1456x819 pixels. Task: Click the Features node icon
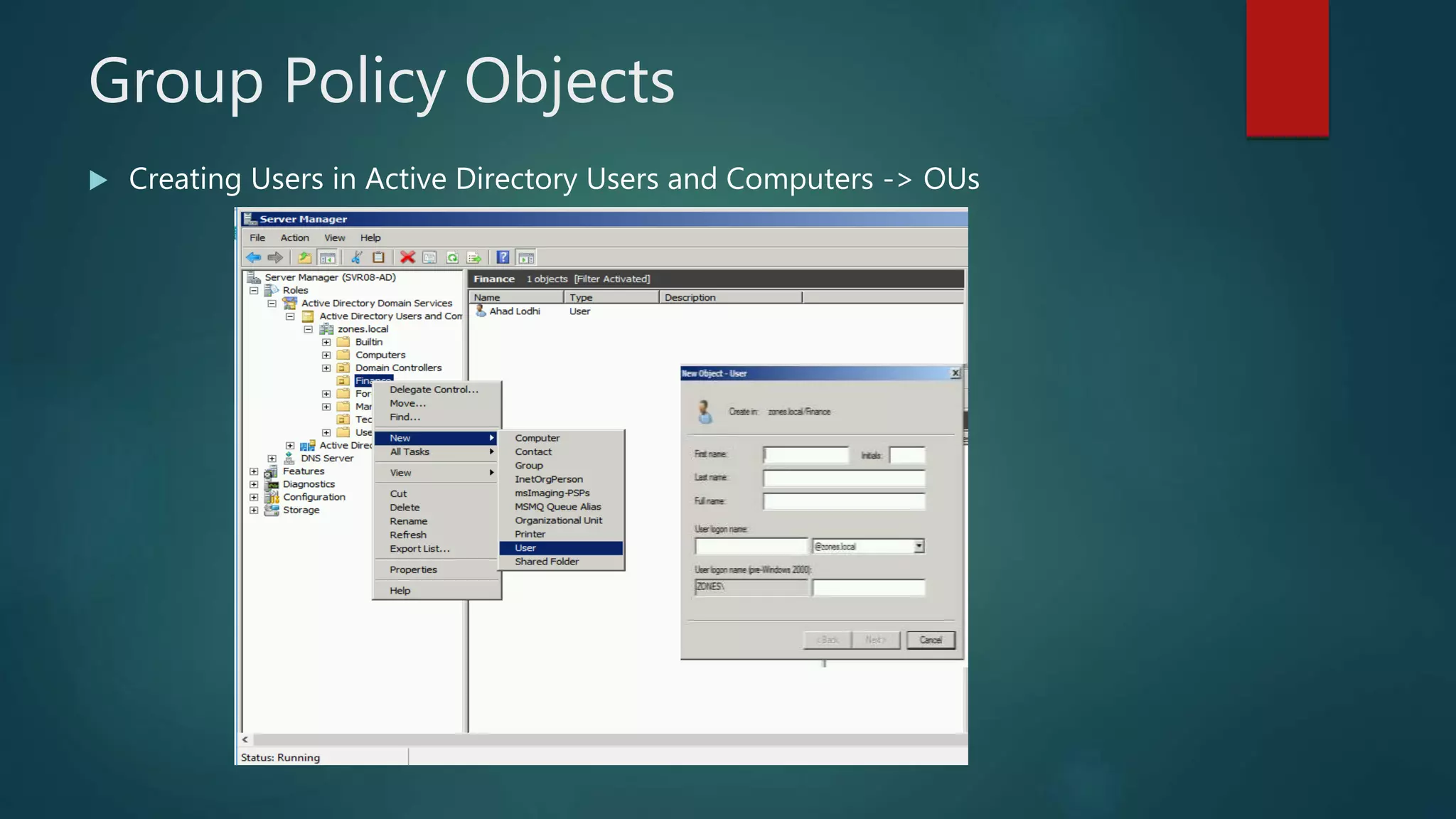[271, 471]
